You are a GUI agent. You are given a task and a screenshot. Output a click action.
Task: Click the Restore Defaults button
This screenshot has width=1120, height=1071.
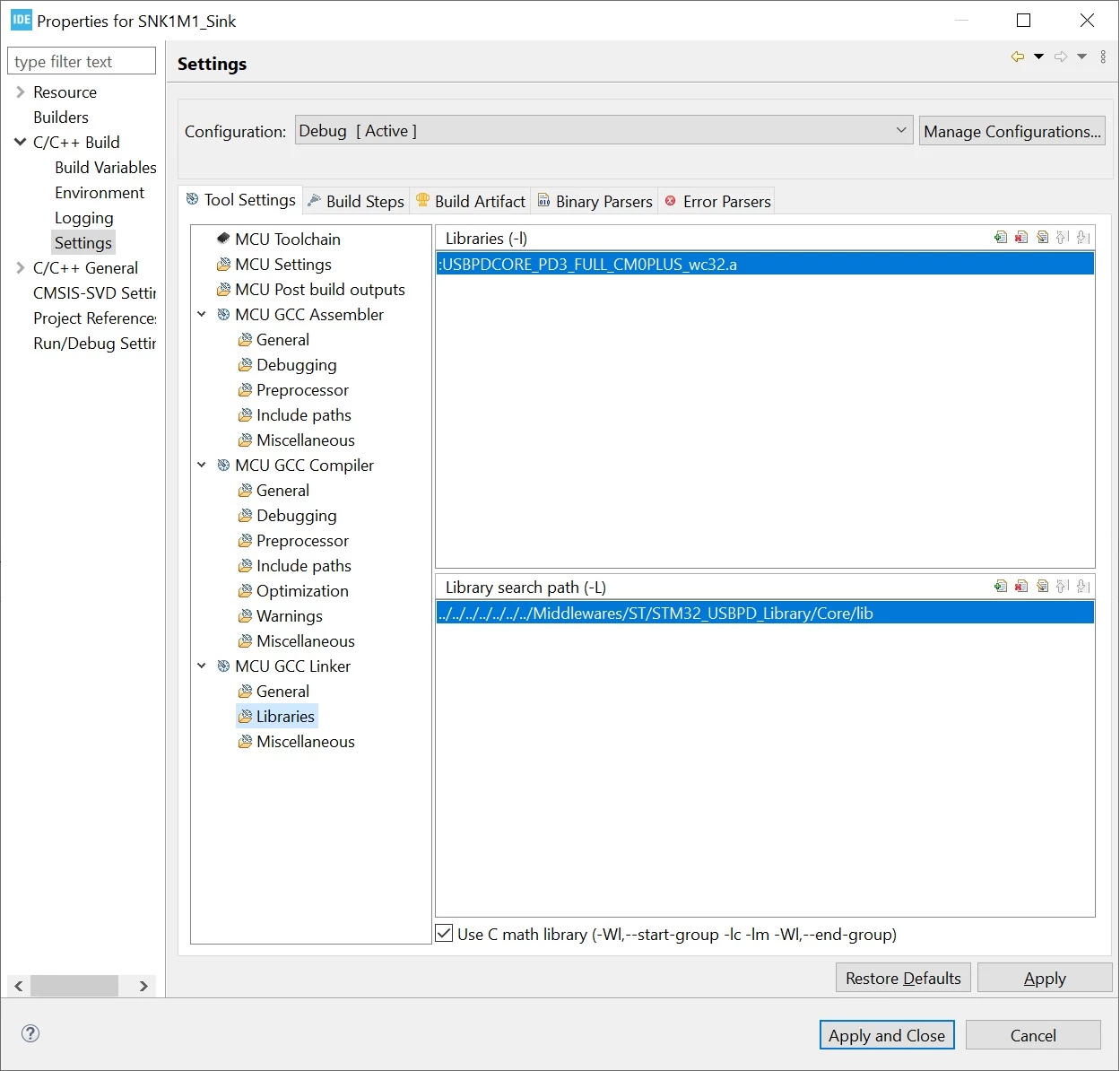pos(903,978)
